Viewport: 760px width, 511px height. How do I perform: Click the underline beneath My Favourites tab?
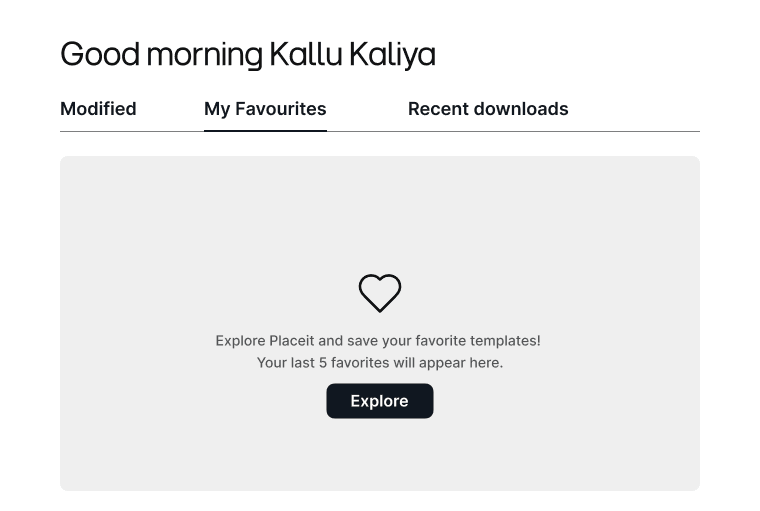click(x=265, y=130)
